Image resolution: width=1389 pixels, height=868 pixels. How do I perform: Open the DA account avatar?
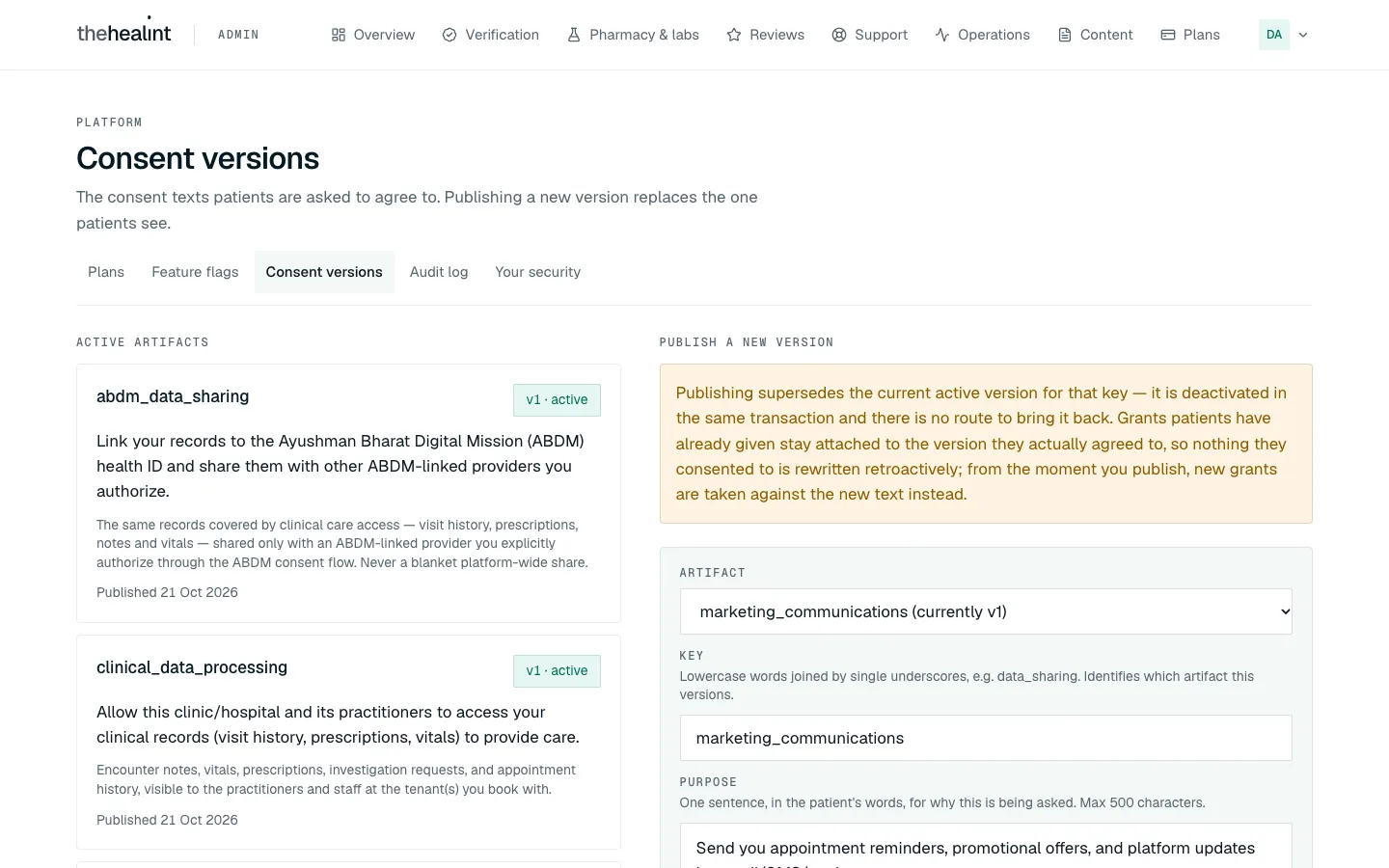coord(1274,35)
